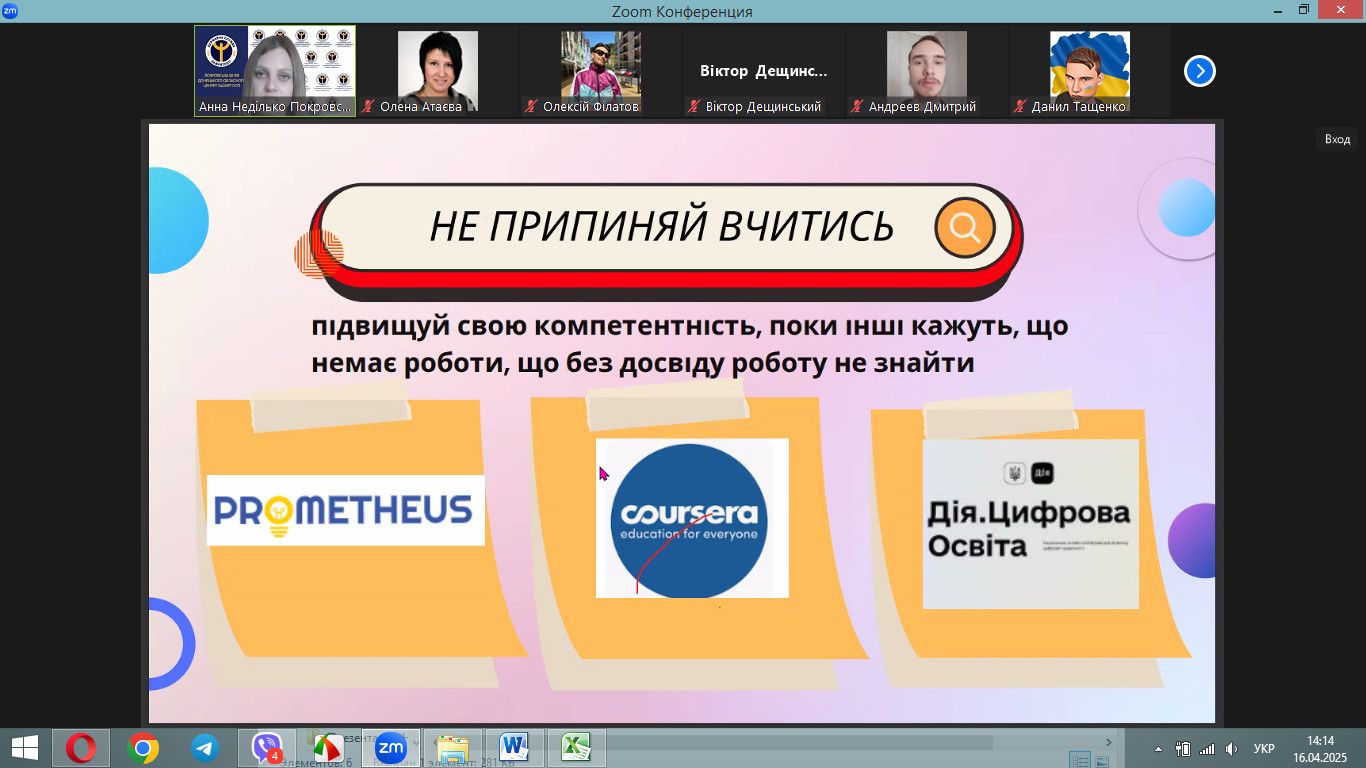This screenshot has height=768, width=1366.
Task: Open the Windows Start button
Action: [25, 747]
